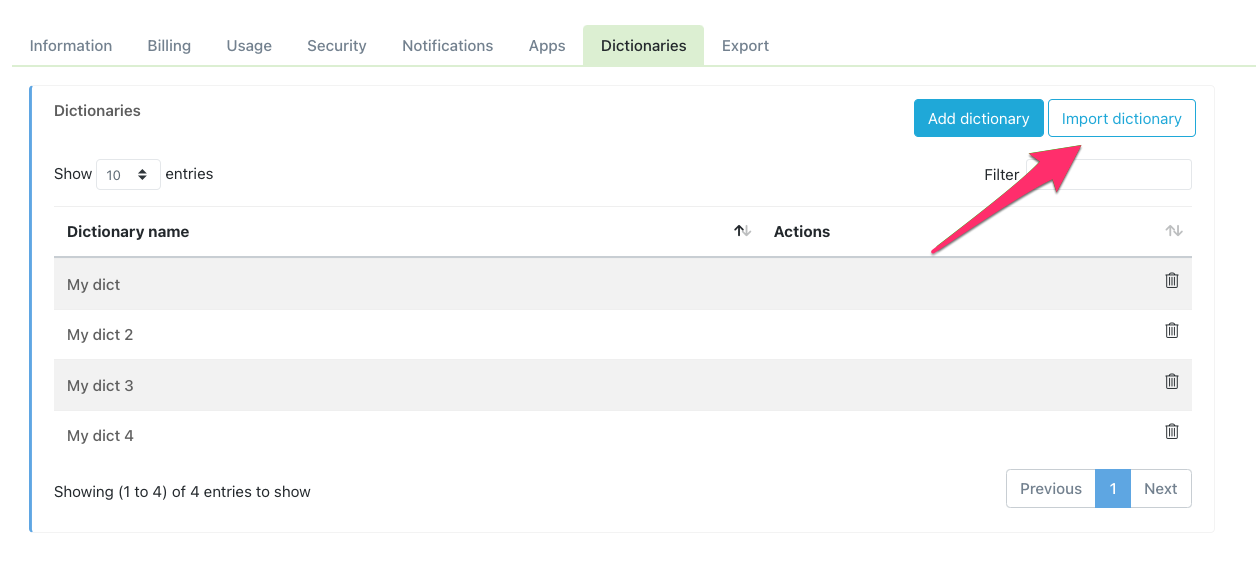
Task: Remove My dict 3 using trash icon
Action: coord(1172,381)
